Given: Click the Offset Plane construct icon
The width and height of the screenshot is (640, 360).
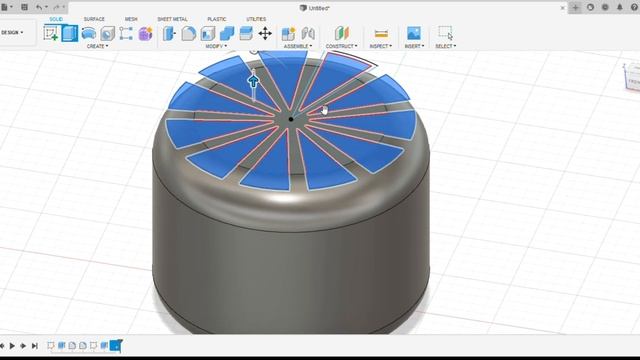Looking at the screenshot, I should click(342, 33).
